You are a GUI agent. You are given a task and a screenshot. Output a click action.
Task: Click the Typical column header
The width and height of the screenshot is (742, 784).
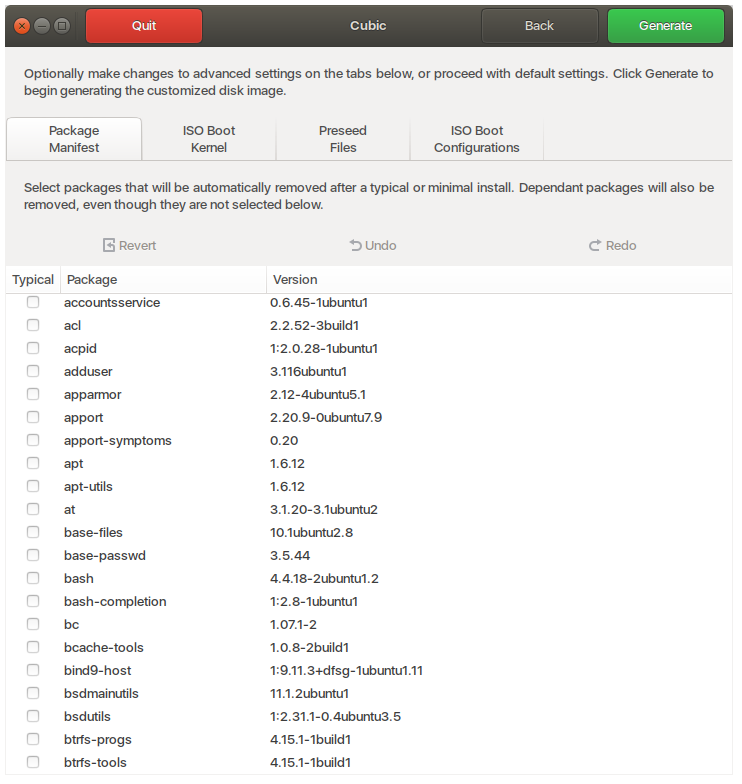tap(33, 280)
